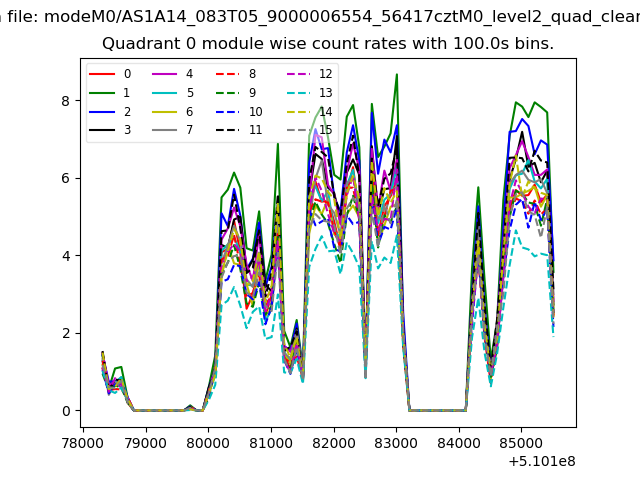The image size is (640, 480).
Task: Click the red line swatch for module 0
Action: point(102,74)
